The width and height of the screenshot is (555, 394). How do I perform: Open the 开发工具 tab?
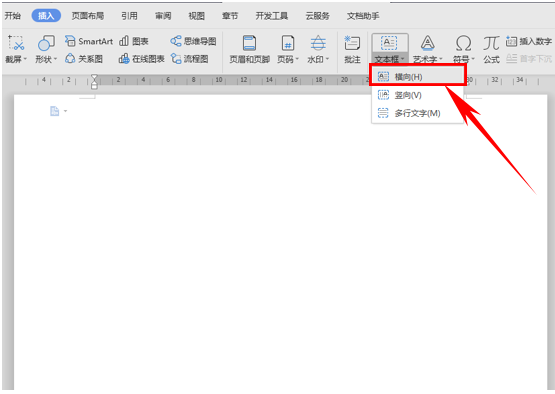(x=272, y=16)
